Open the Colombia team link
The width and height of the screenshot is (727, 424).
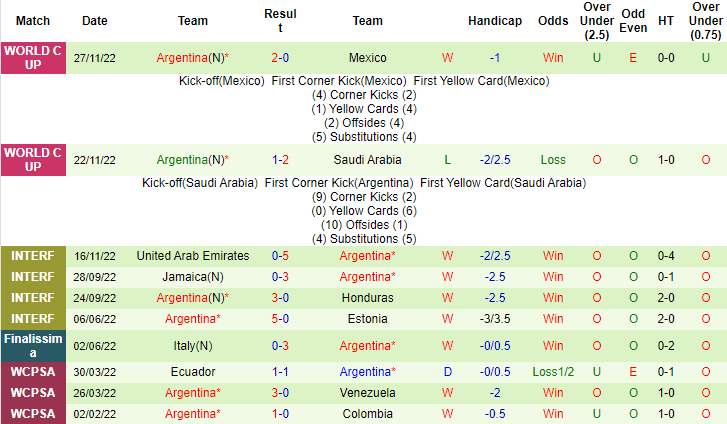(367, 413)
